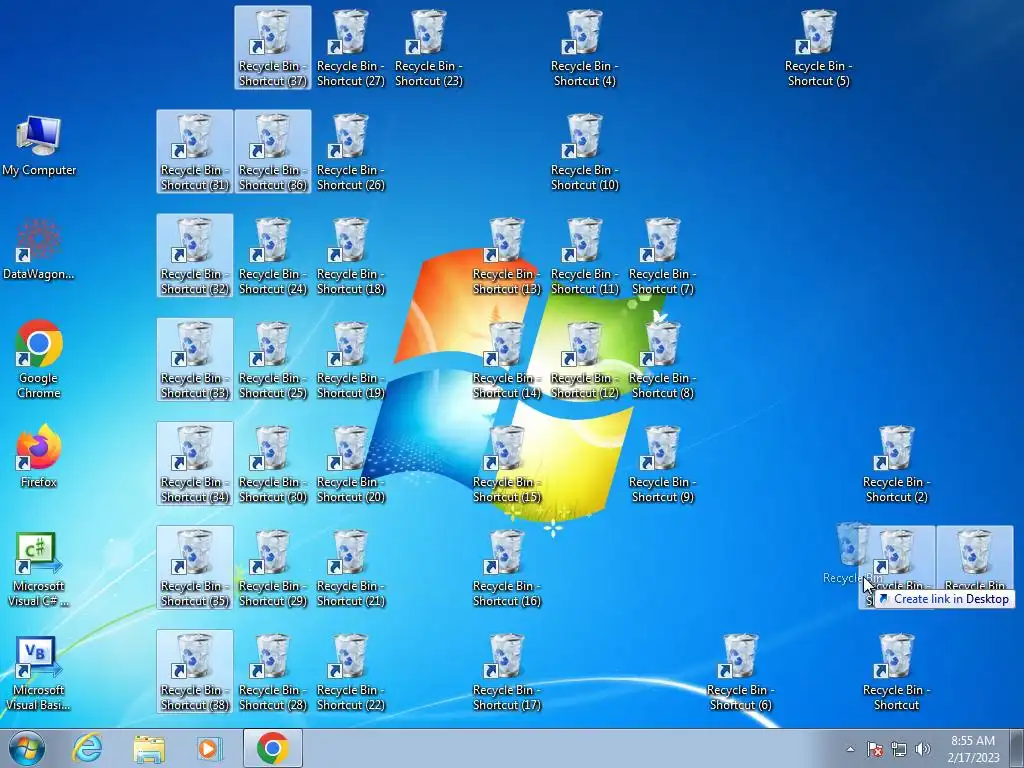Click Recycle Bin - Shortcut (4)
This screenshot has height=768, width=1024.
pos(584,48)
